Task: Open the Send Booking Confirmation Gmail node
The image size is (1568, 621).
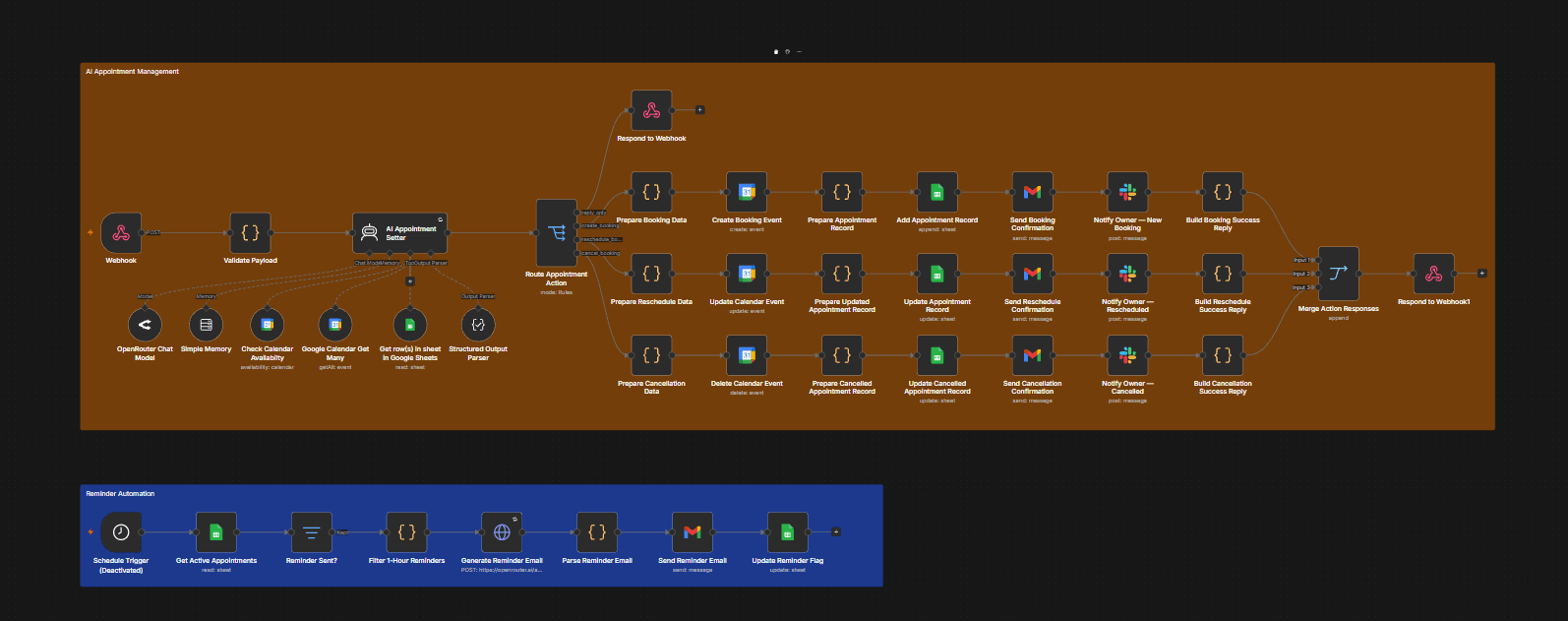Action: click(1032, 193)
